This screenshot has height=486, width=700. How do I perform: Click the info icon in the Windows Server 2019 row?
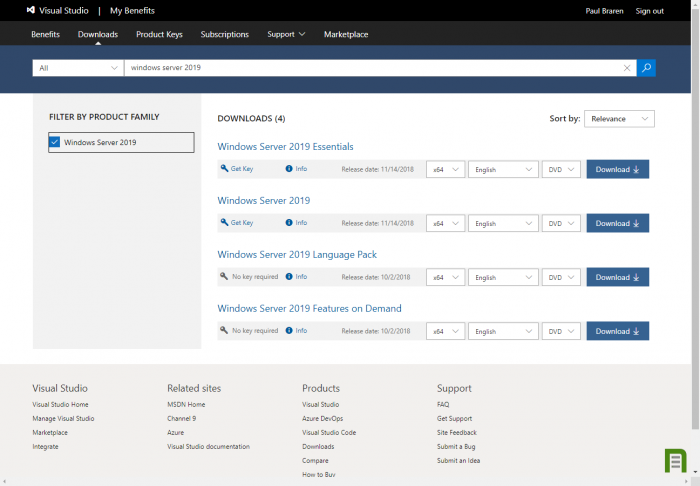[289, 222]
